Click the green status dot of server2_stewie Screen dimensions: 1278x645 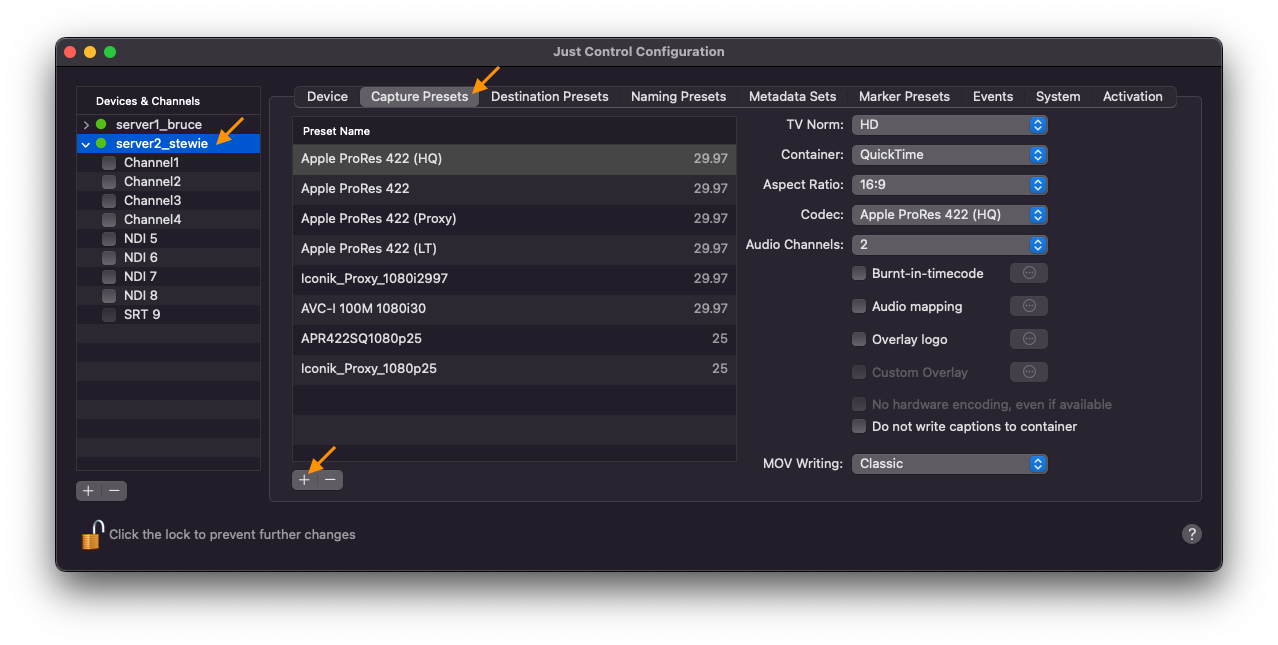101,144
